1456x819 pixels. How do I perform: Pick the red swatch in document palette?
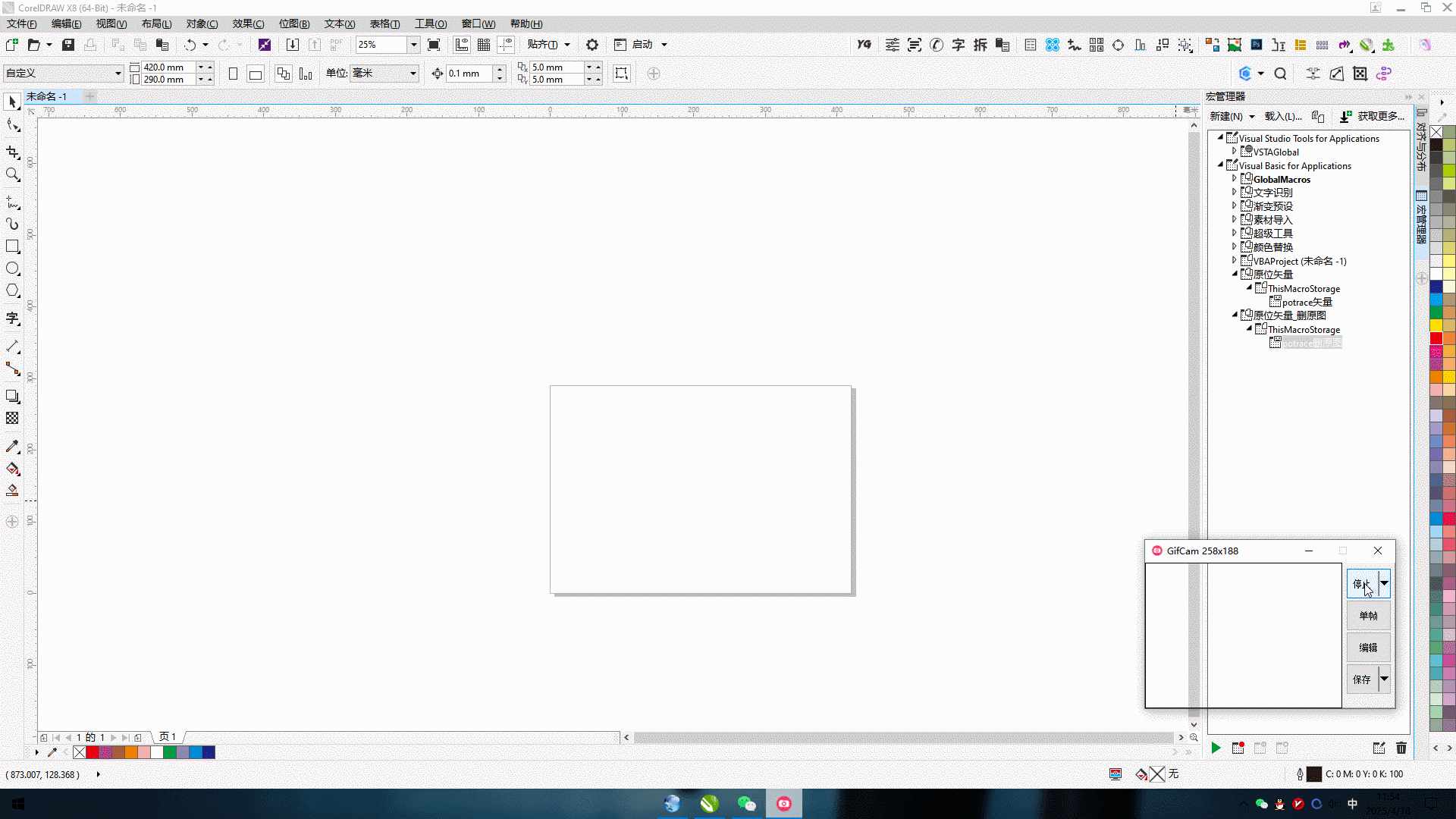click(93, 752)
